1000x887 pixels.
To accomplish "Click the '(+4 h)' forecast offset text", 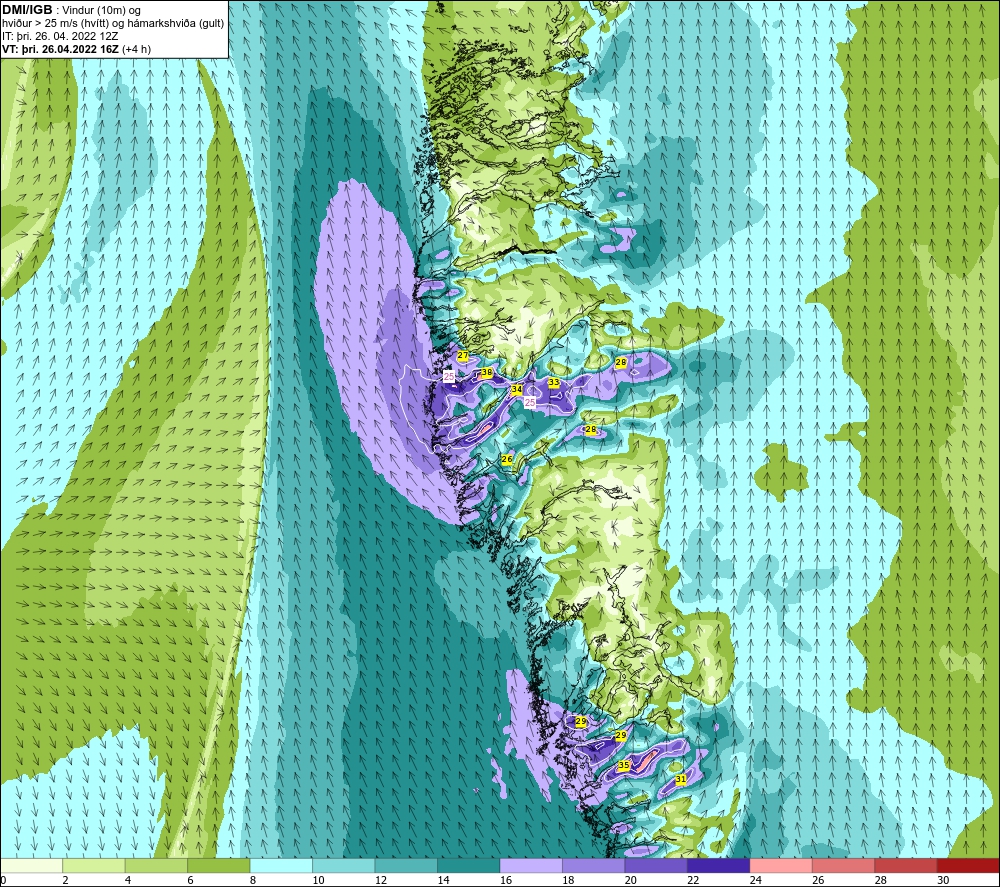I will click(136, 49).
